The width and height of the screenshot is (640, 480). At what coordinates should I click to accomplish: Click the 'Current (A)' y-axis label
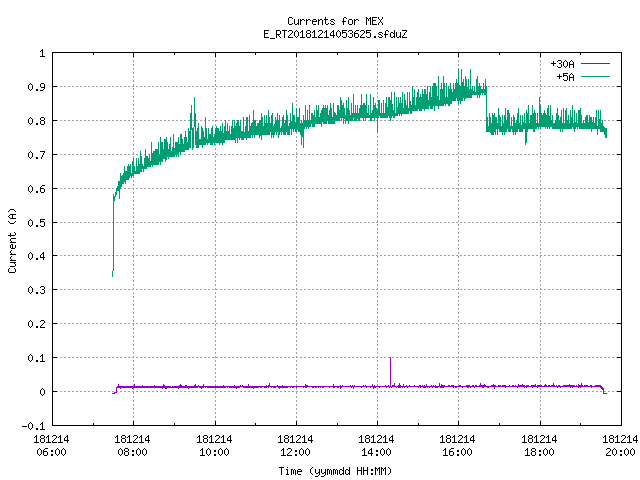[x=12, y=240]
